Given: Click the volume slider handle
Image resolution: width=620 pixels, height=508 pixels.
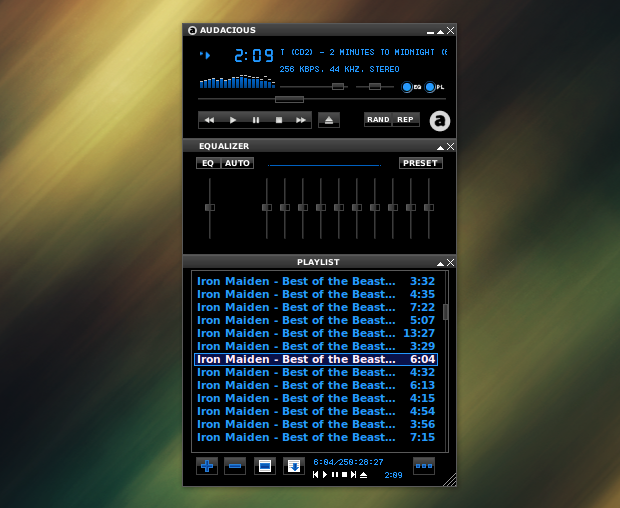Looking at the screenshot, I should 338,87.
